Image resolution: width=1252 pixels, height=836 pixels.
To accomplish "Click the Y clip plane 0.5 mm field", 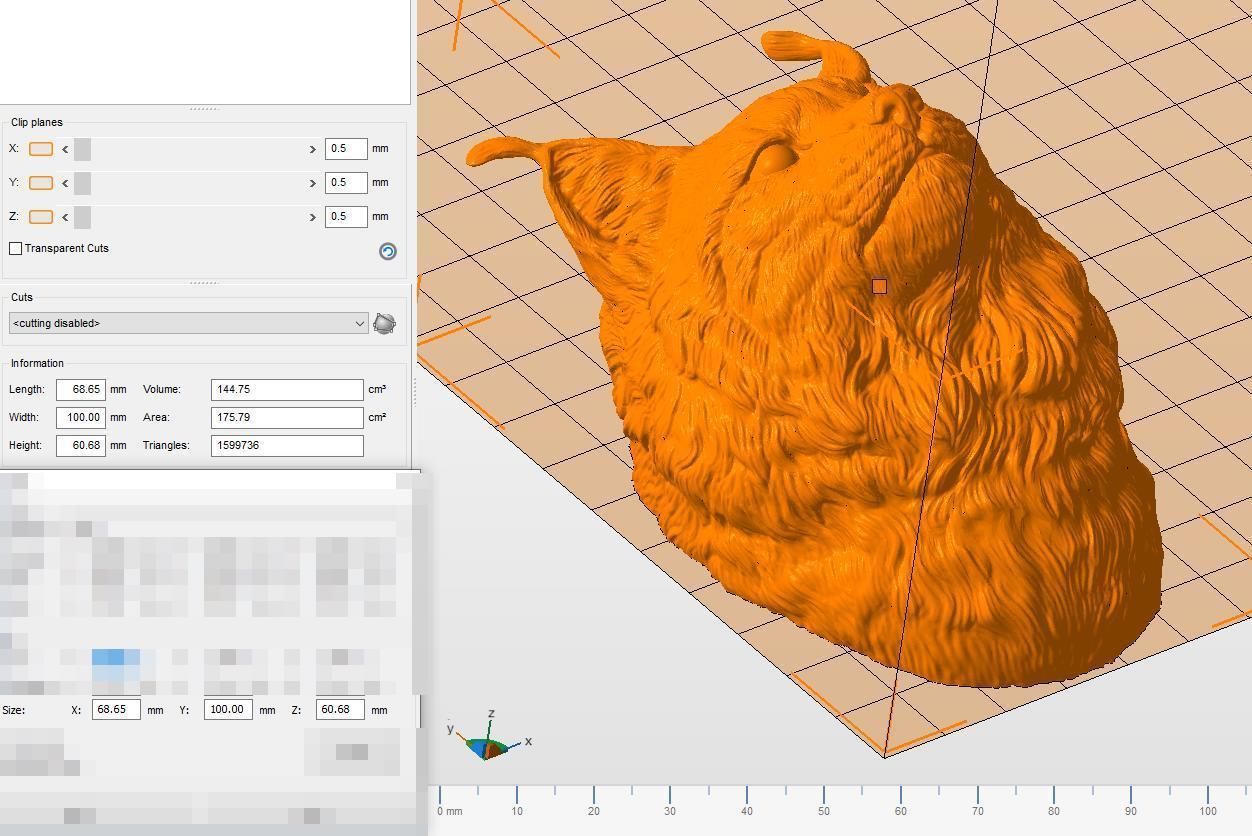I will [x=346, y=183].
